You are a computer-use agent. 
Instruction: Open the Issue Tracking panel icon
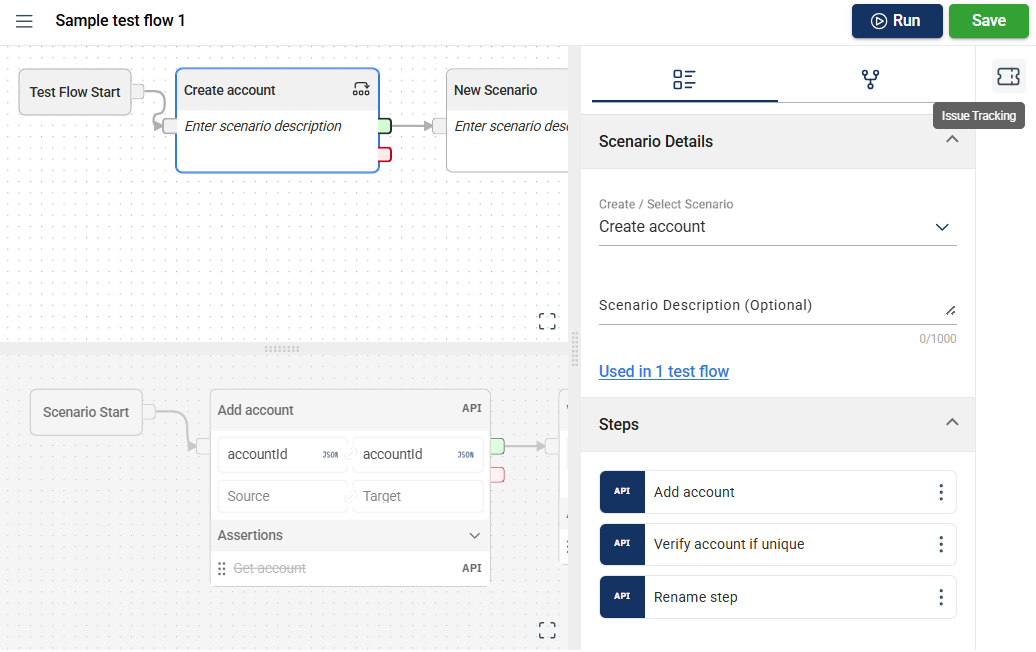(1008, 77)
